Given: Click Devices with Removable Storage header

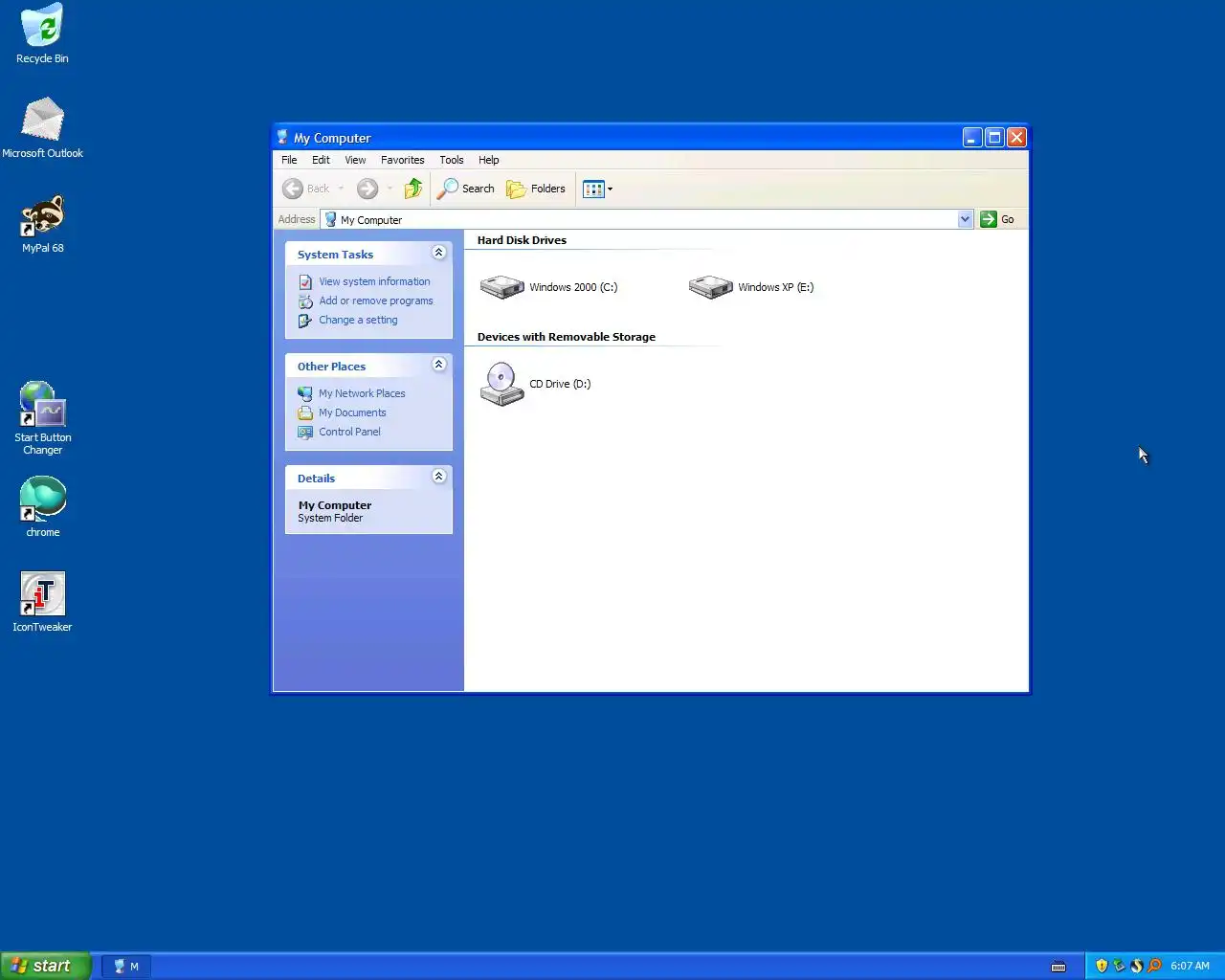Looking at the screenshot, I should [x=567, y=337].
